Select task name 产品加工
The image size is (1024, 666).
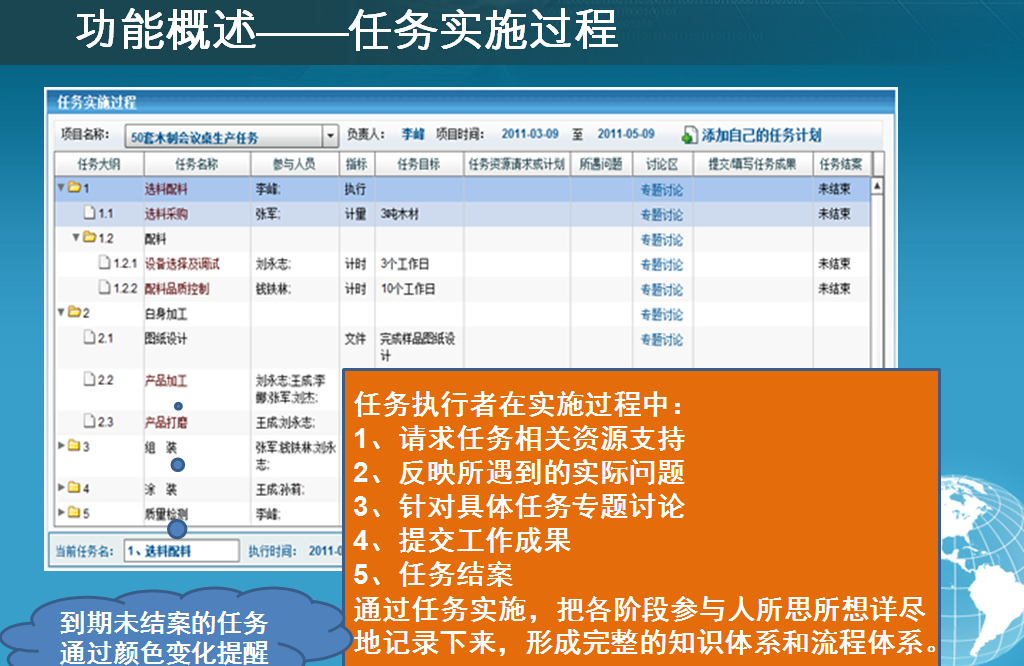[x=166, y=381]
